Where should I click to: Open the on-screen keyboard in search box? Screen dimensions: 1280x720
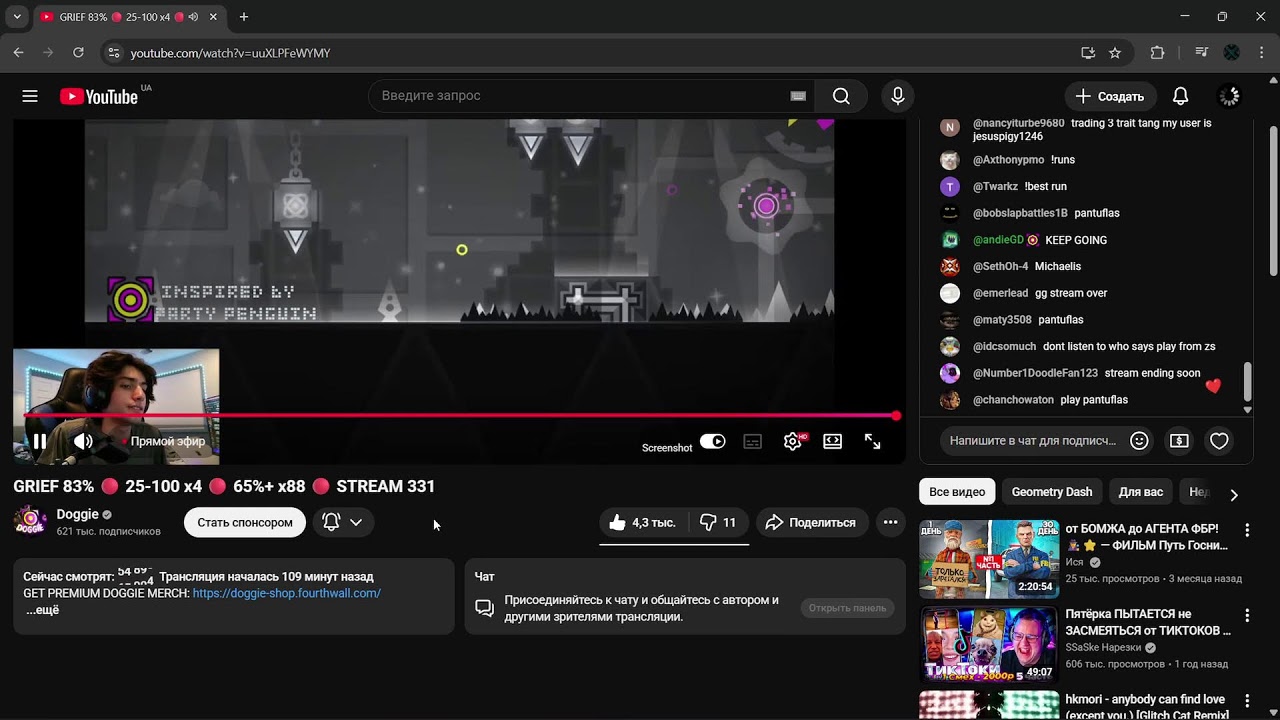click(x=798, y=96)
